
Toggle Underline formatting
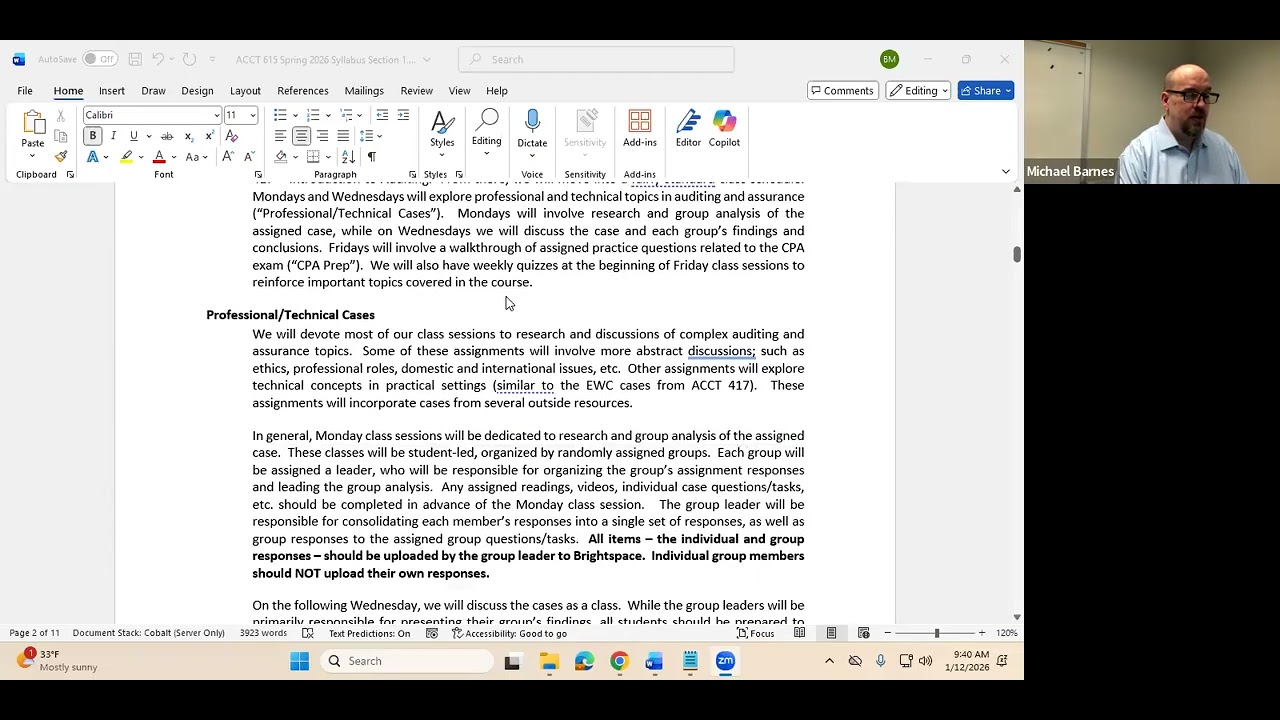point(133,136)
